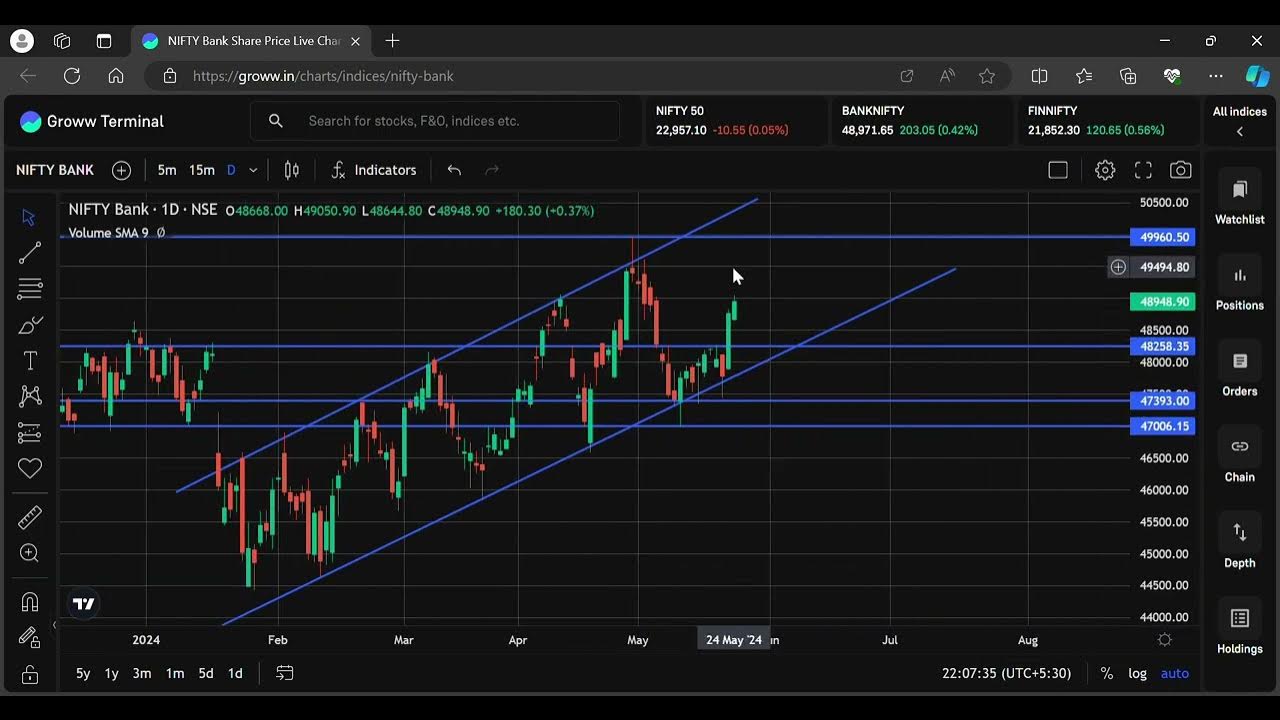1280x720 pixels.
Task: Click the TradingView logo on chart
Action: (x=84, y=603)
